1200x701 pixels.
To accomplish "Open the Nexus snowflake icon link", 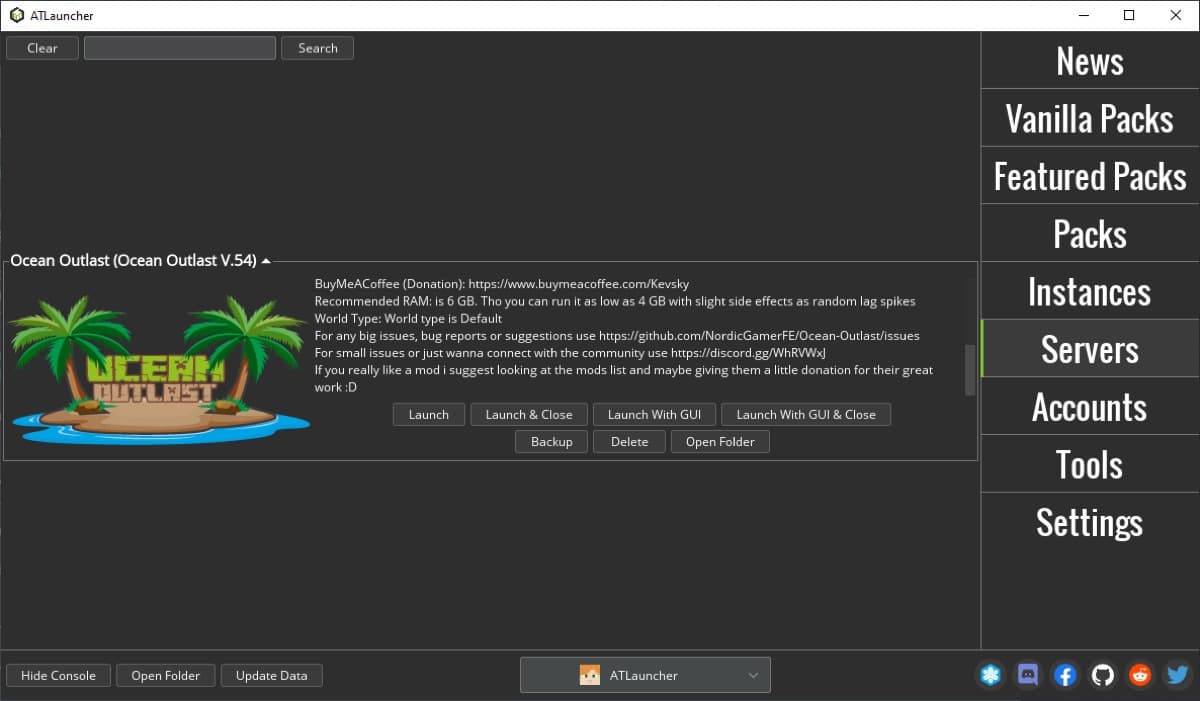I will [x=990, y=675].
